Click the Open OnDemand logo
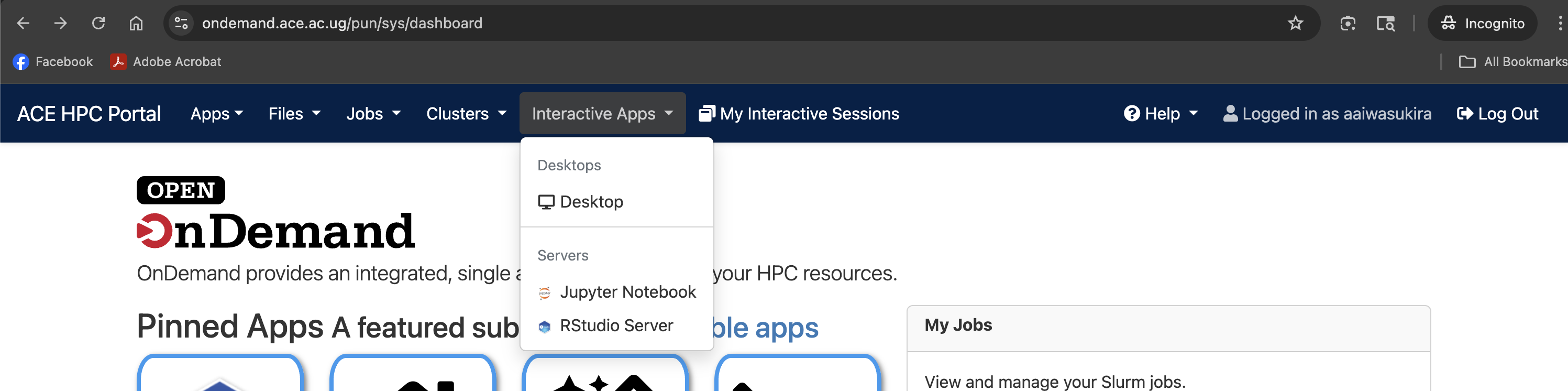This screenshot has height=391, width=1568. tap(276, 213)
